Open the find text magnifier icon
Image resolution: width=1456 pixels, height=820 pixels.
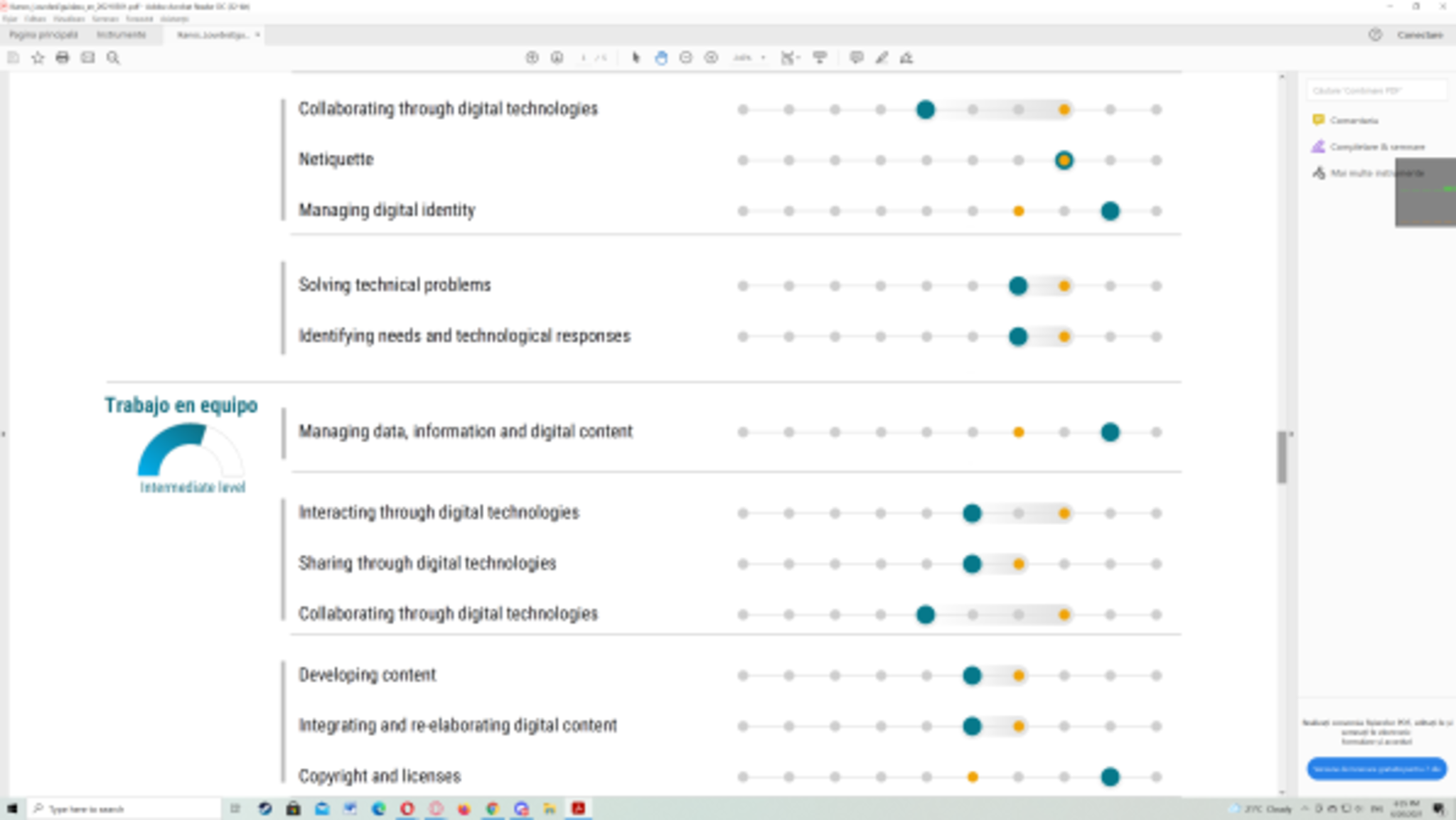(x=113, y=58)
